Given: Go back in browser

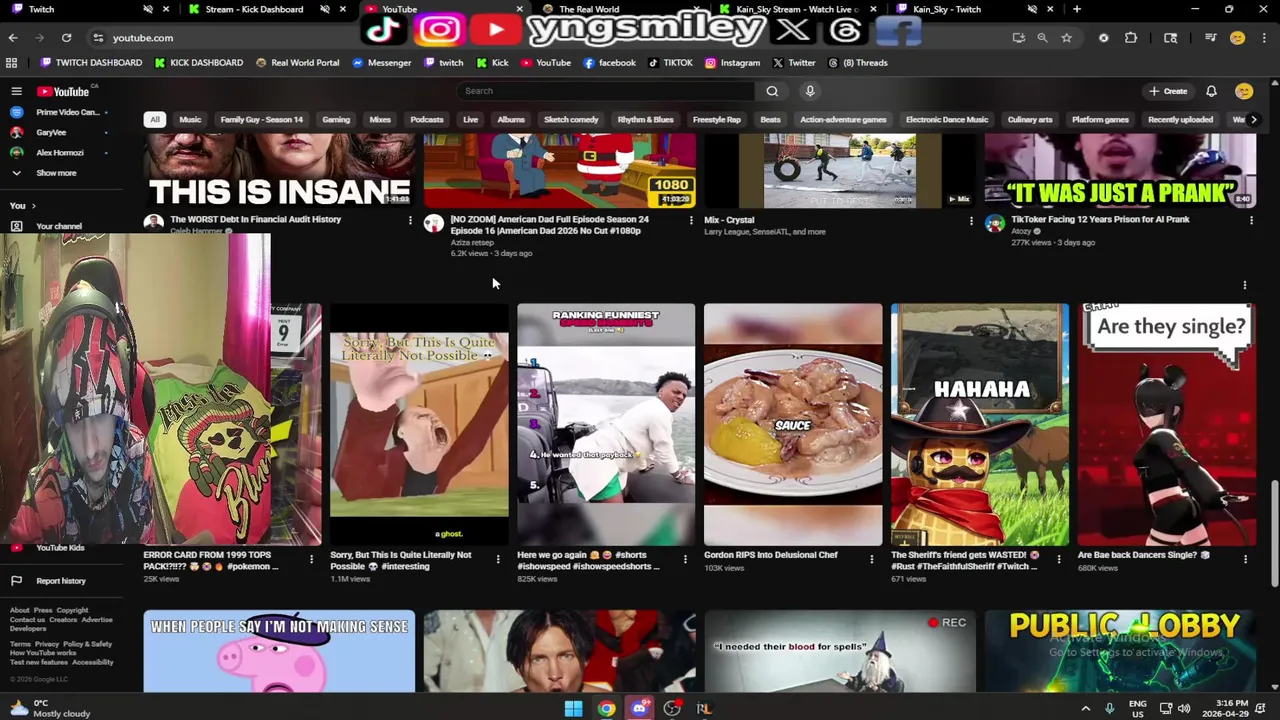Looking at the screenshot, I should coord(13,38).
